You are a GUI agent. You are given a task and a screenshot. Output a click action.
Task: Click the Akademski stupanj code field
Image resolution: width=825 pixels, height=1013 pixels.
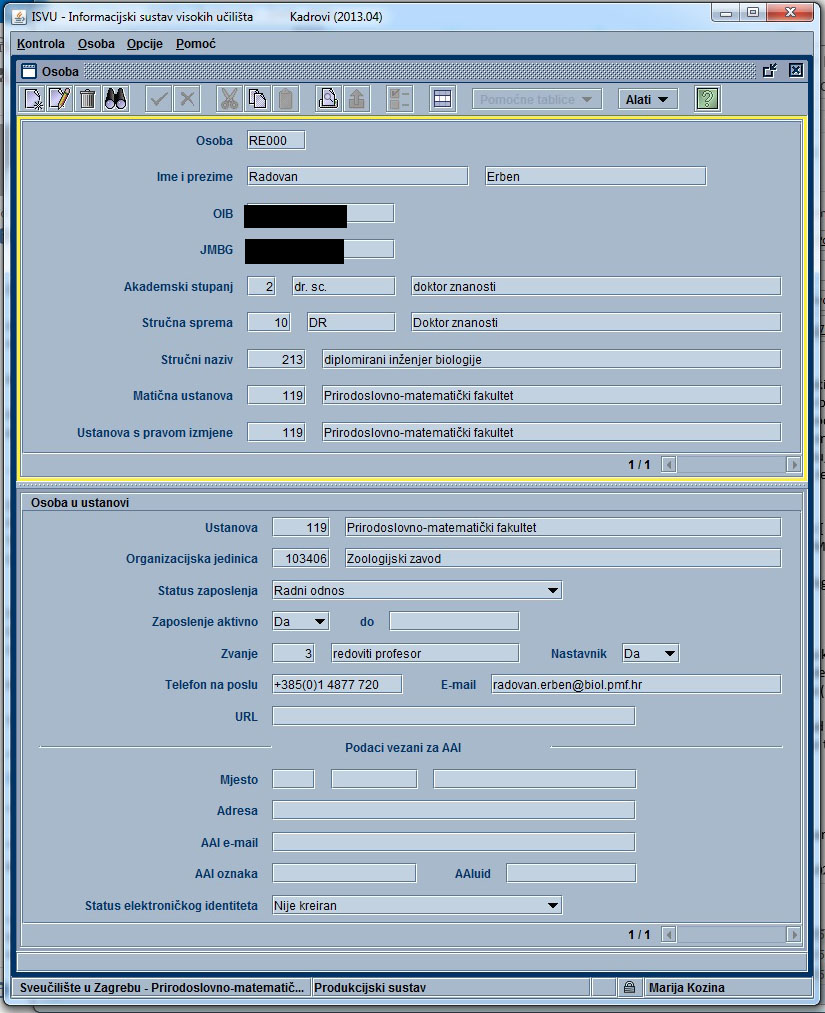pos(261,286)
